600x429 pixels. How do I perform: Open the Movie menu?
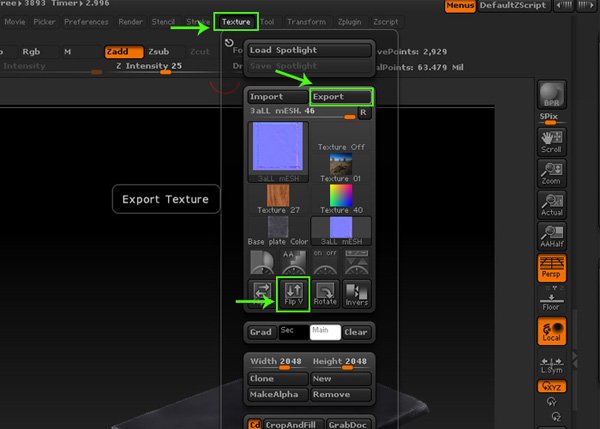coord(15,22)
